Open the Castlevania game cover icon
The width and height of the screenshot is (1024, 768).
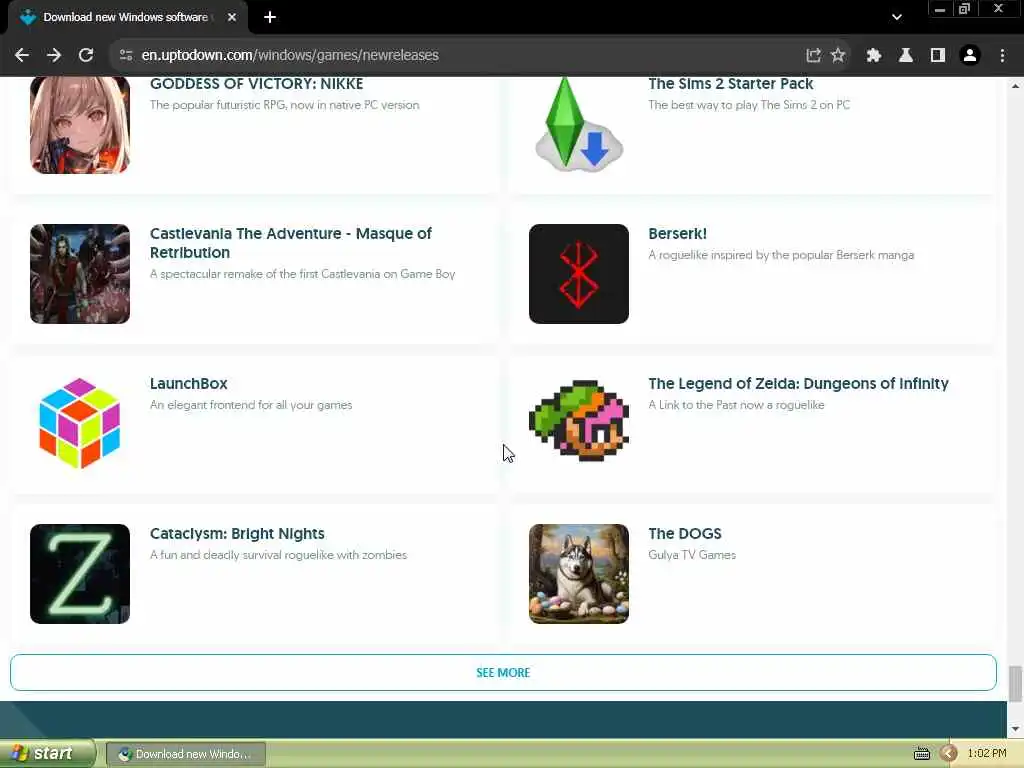(80, 274)
